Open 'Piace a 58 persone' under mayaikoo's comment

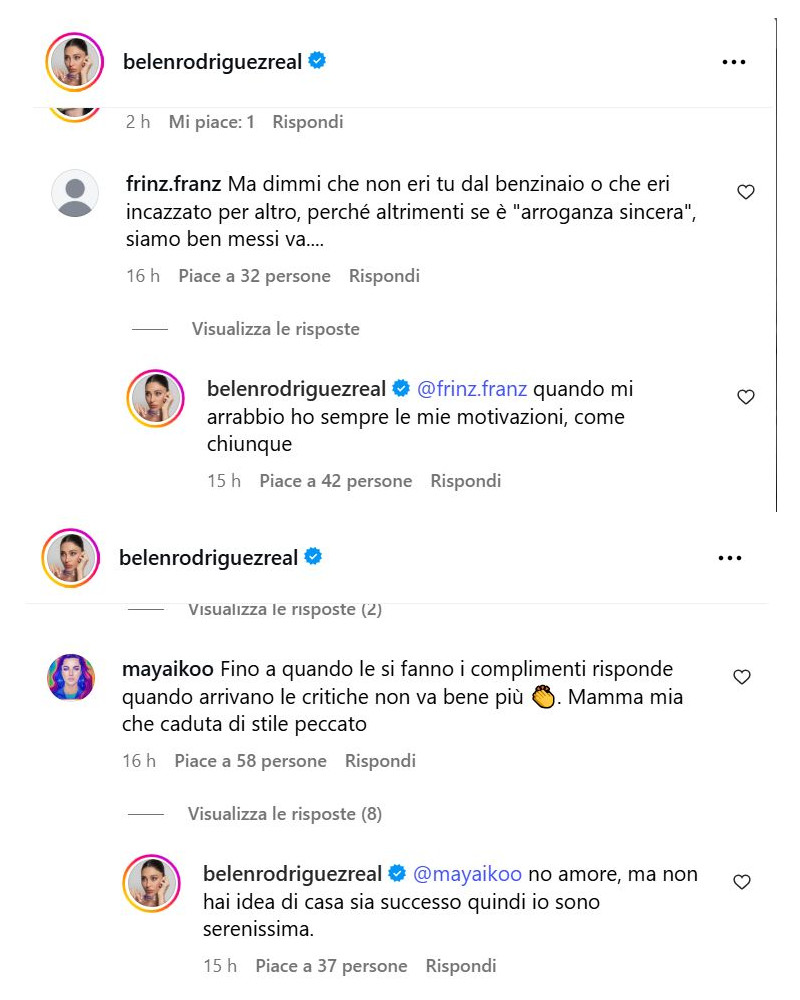point(251,761)
